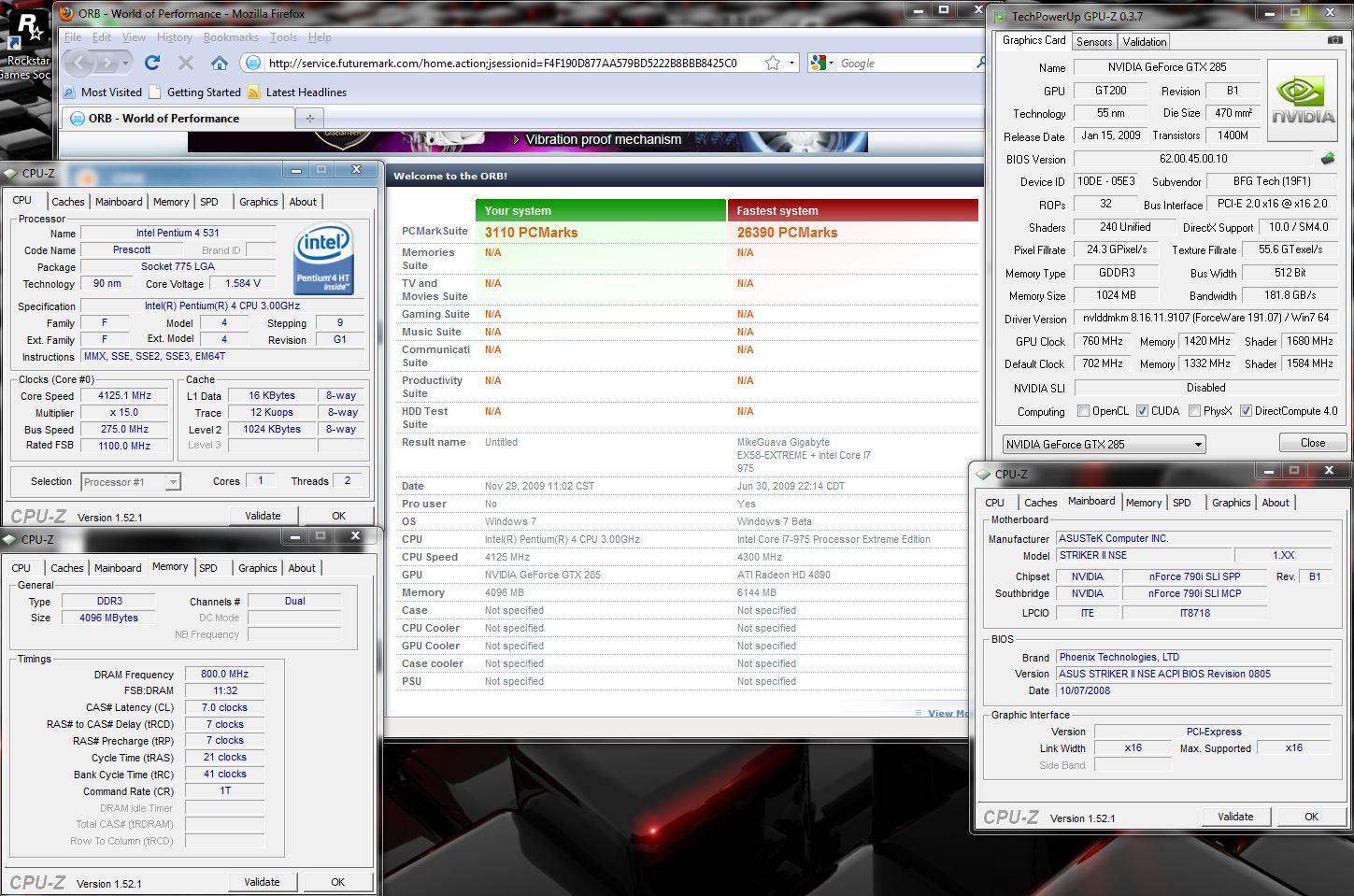Go to the Firefox home page icon
Image resolution: width=1354 pixels, height=896 pixels.
point(220,63)
